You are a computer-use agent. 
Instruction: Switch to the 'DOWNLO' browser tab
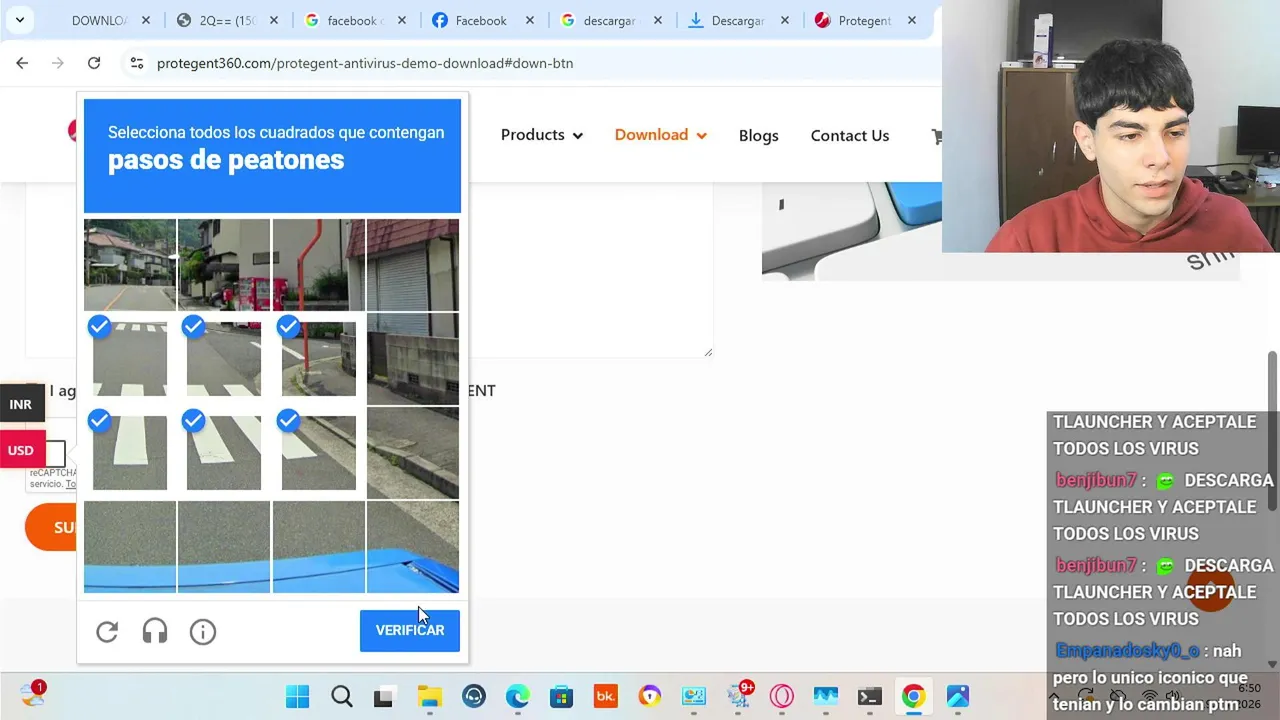point(98,20)
